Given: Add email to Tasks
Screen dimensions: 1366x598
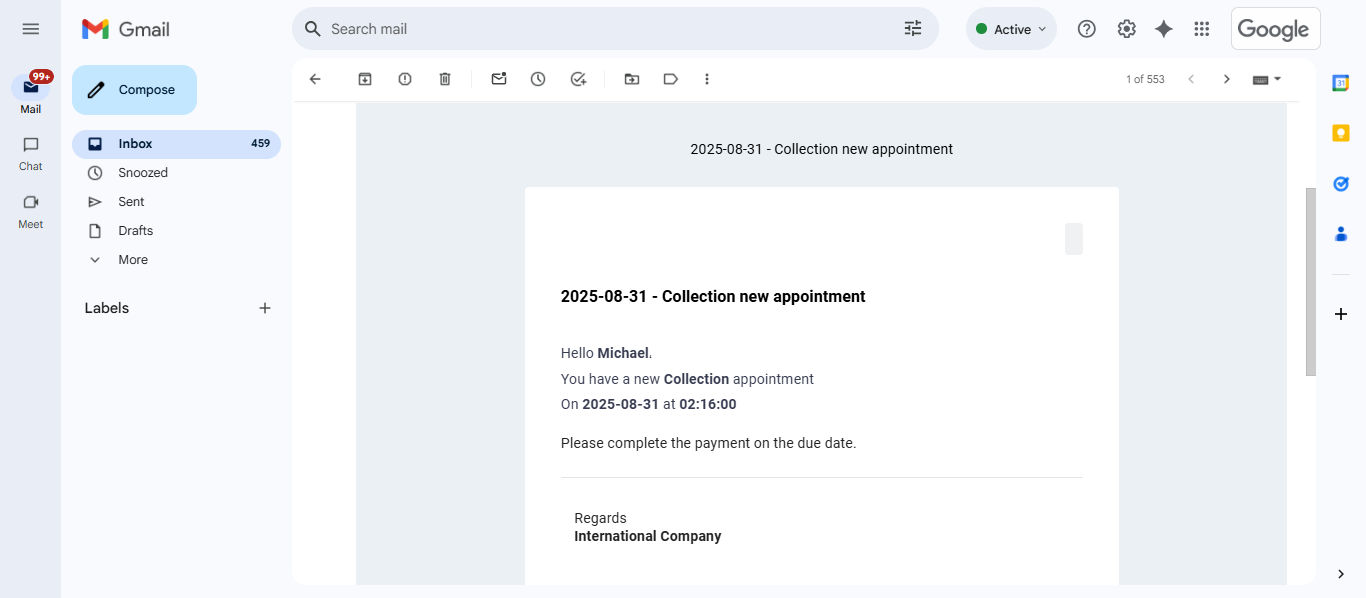Looking at the screenshot, I should click(578, 79).
